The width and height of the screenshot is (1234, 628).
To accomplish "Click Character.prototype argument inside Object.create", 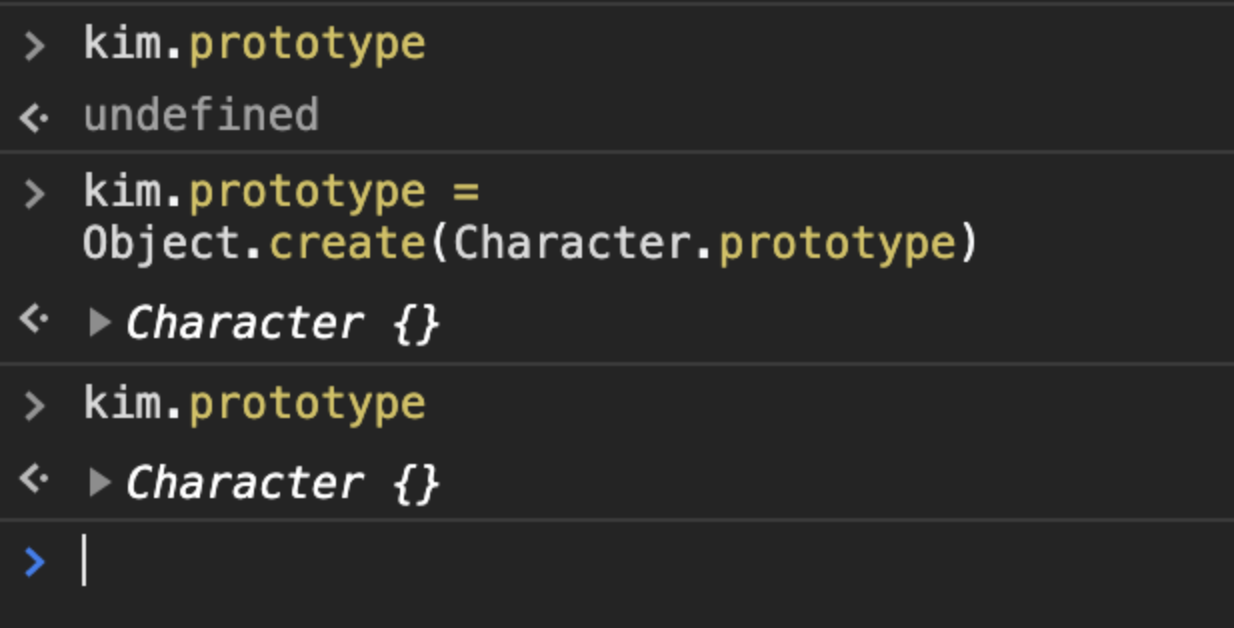I will pyautogui.click(x=703, y=244).
